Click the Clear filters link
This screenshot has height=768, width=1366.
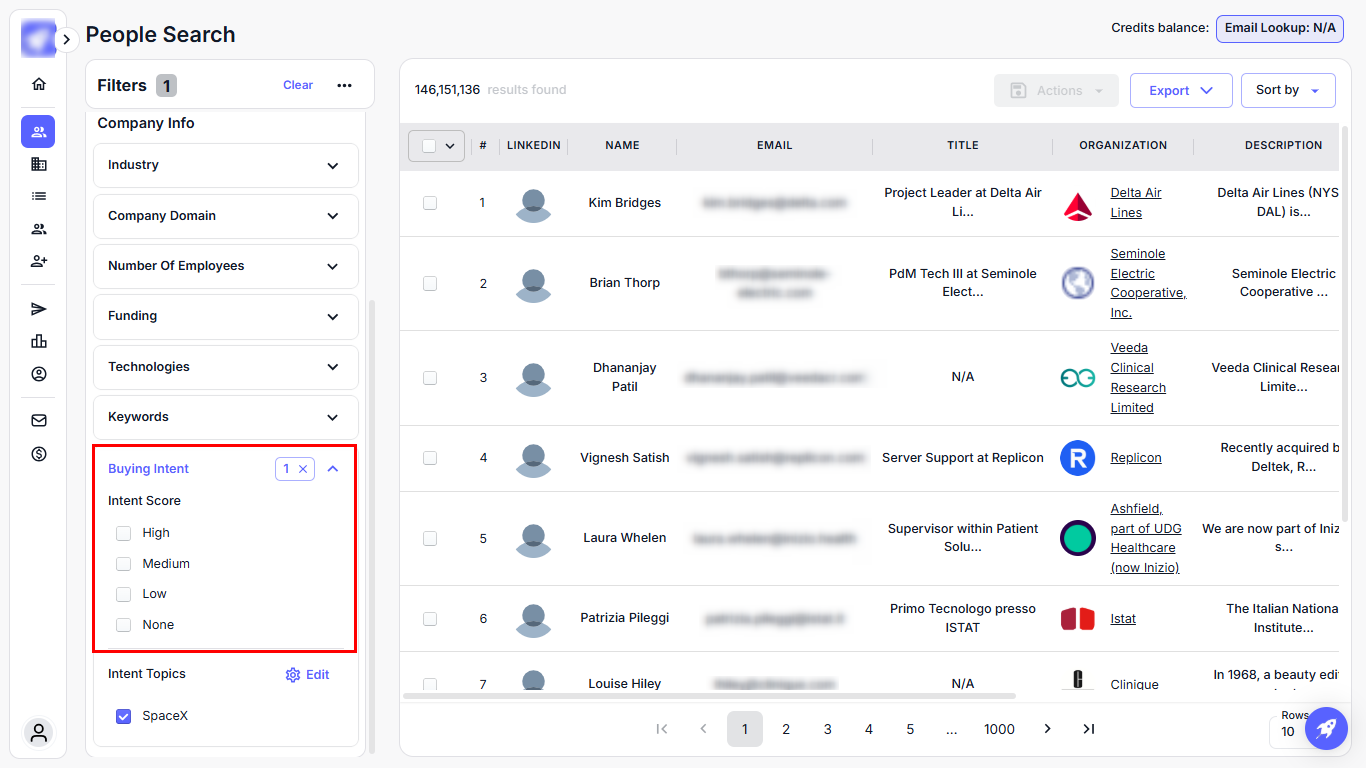coord(298,86)
